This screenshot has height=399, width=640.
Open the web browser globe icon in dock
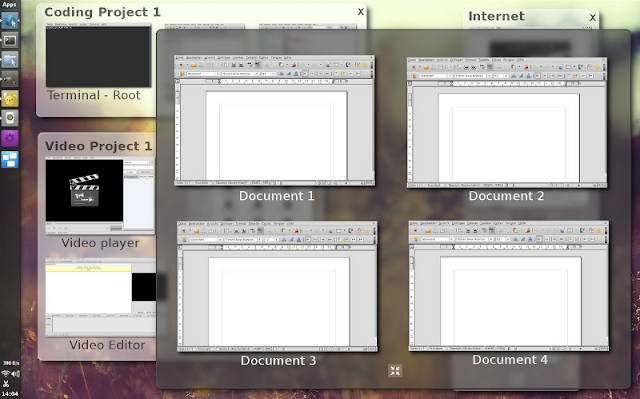point(10,20)
